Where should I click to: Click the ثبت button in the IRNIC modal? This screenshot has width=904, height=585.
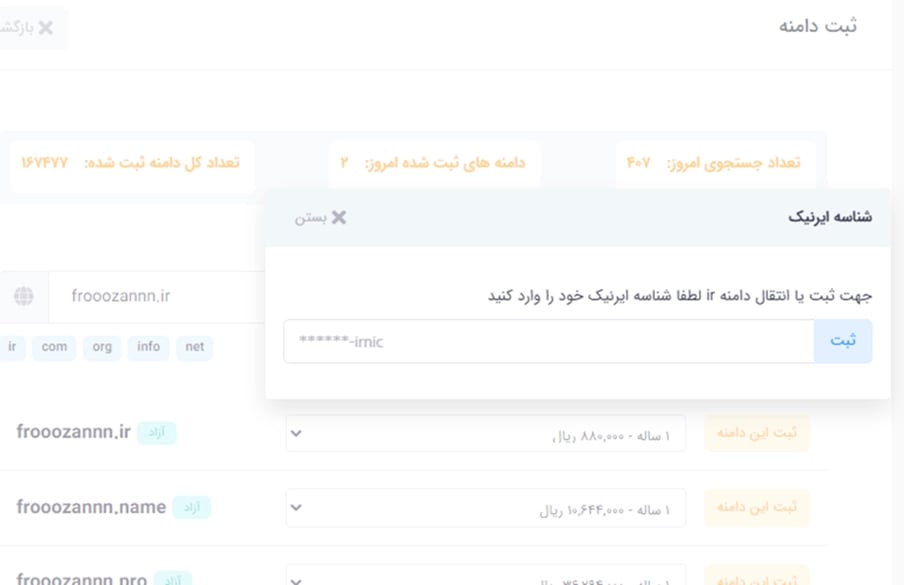coord(844,340)
